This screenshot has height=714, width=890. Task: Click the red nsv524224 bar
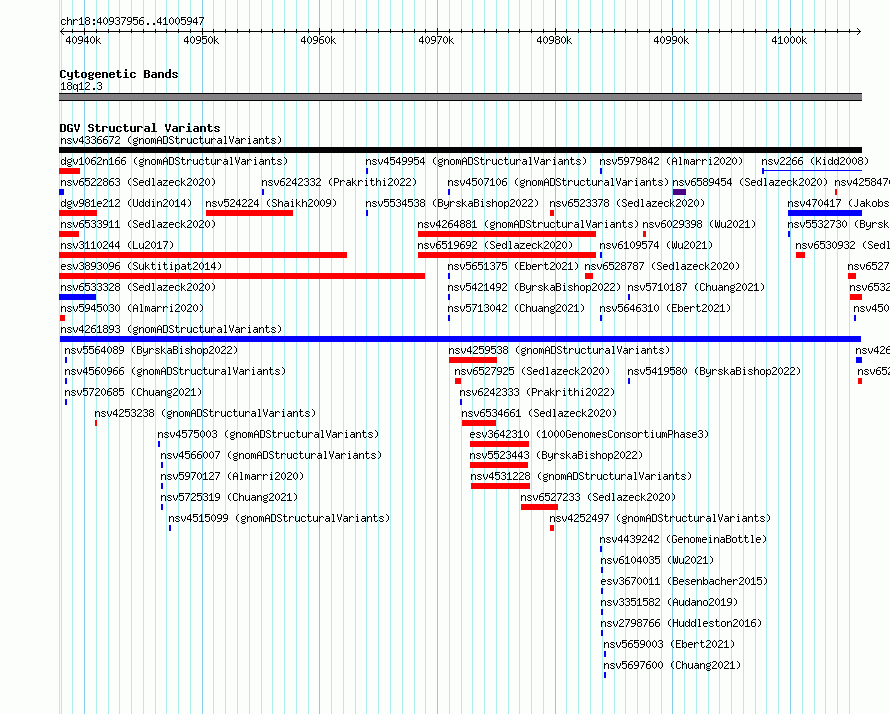tap(249, 213)
